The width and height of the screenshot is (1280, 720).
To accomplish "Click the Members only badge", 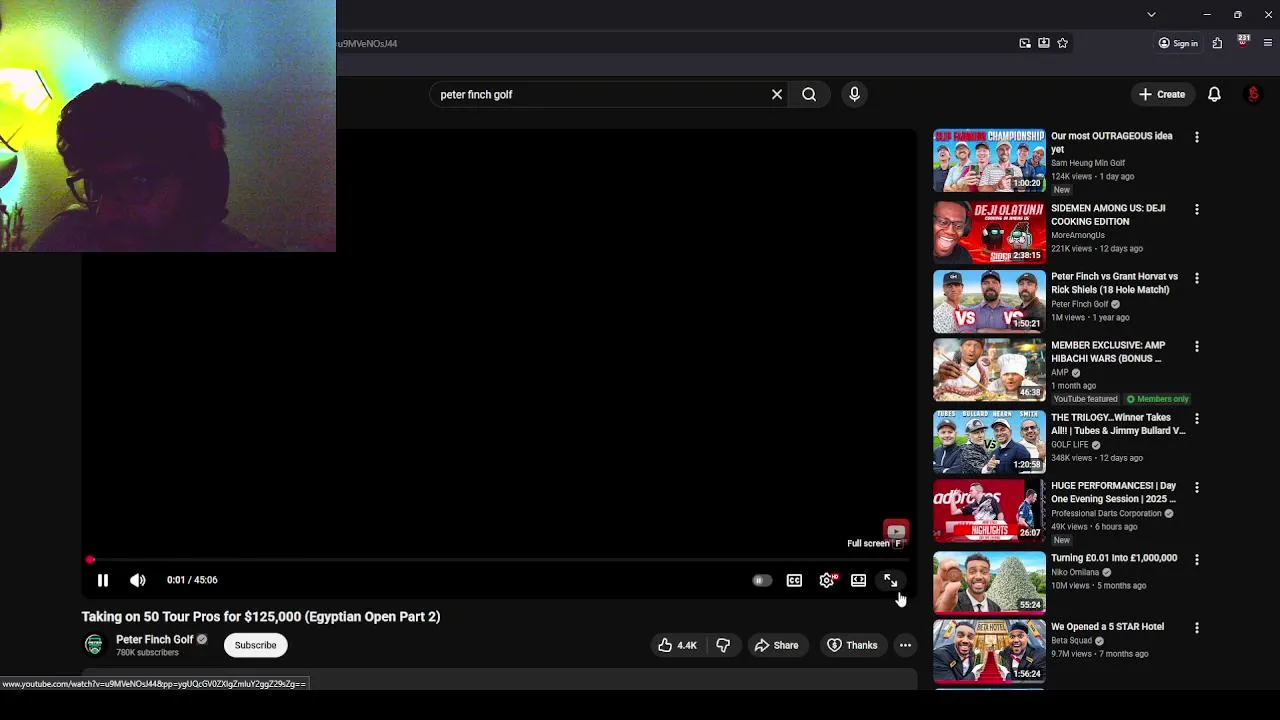I will (x=1158, y=399).
